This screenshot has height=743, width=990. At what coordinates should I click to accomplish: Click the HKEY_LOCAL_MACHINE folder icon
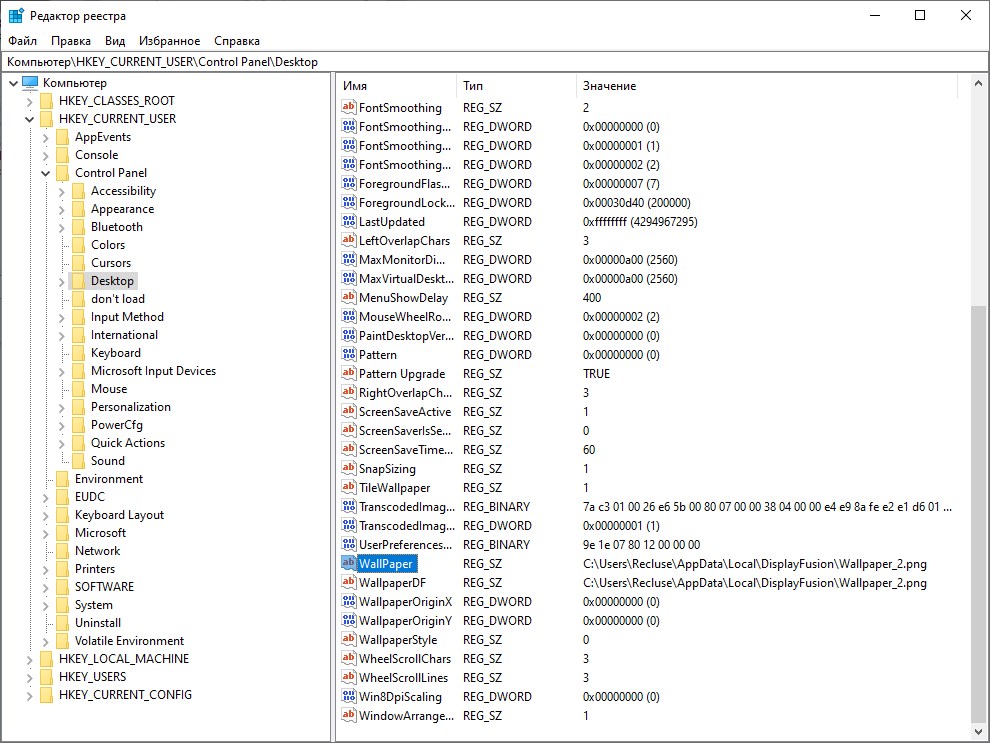pos(45,659)
